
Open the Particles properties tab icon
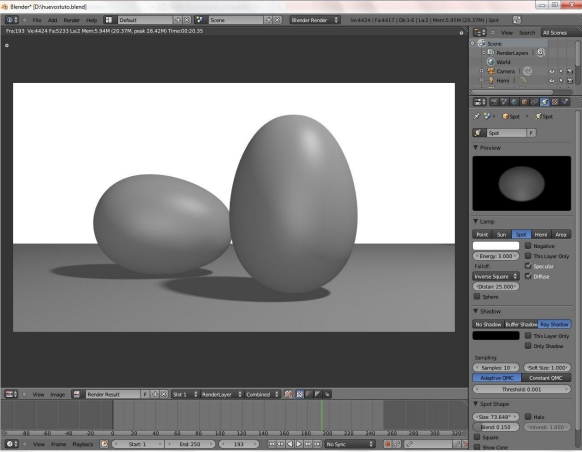565,102
